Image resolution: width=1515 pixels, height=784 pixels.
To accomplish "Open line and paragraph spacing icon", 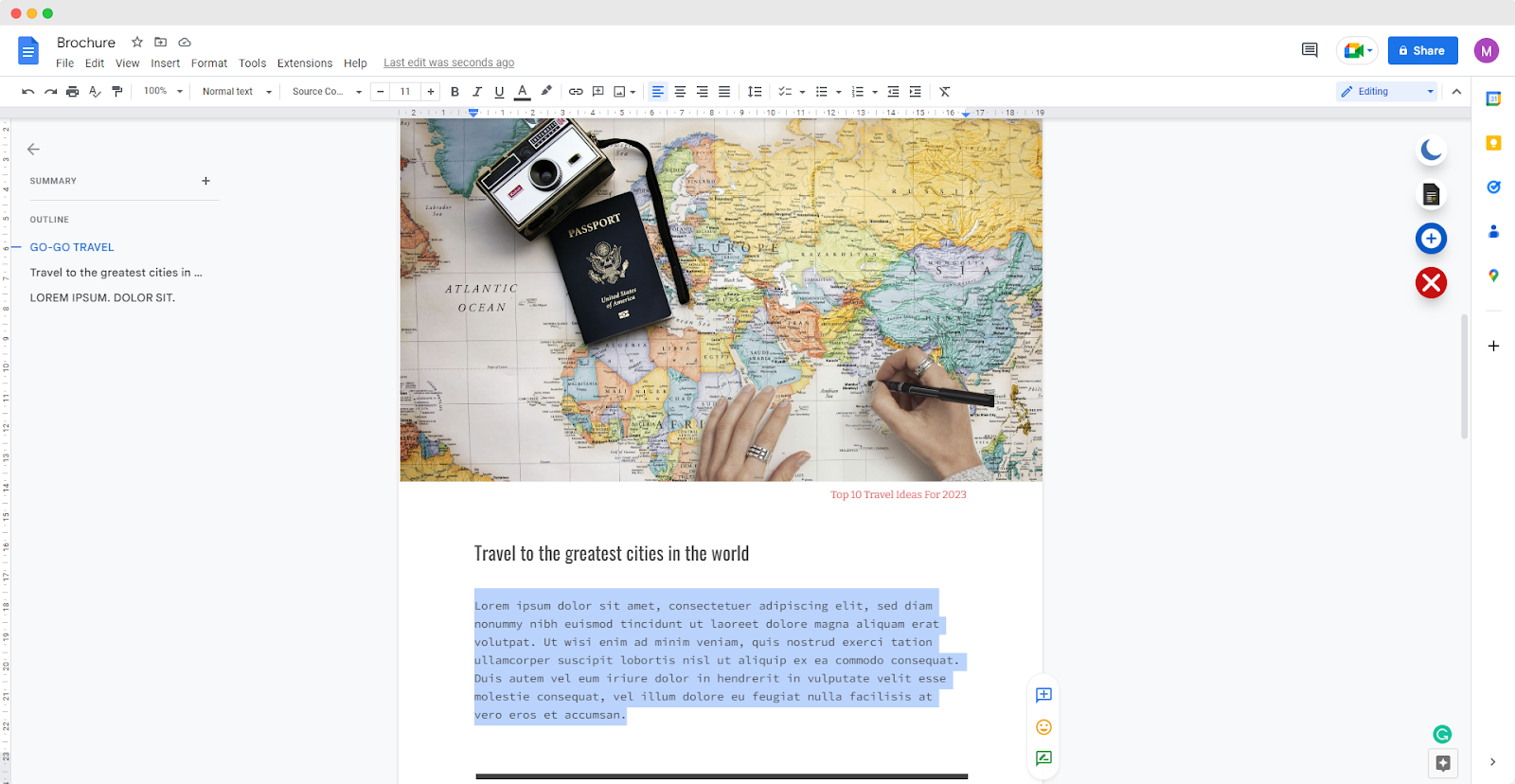I will [755, 92].
